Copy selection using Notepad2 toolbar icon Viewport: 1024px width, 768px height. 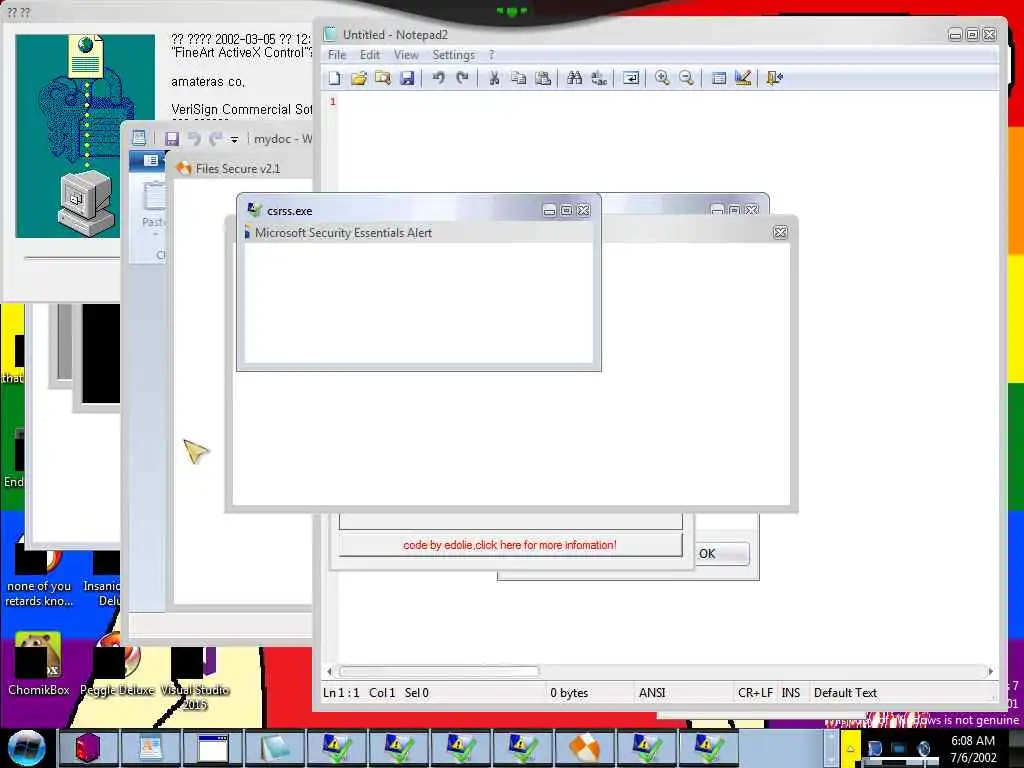point(519,78)
